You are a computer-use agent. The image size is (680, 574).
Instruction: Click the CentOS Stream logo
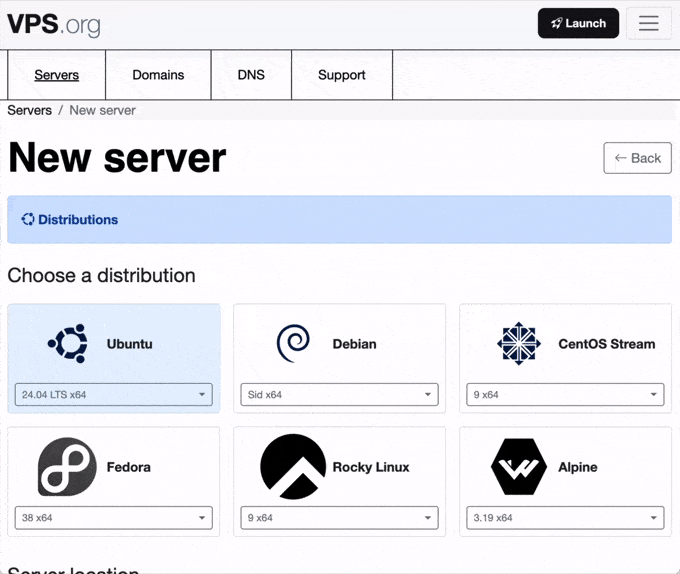click(519, 343)
